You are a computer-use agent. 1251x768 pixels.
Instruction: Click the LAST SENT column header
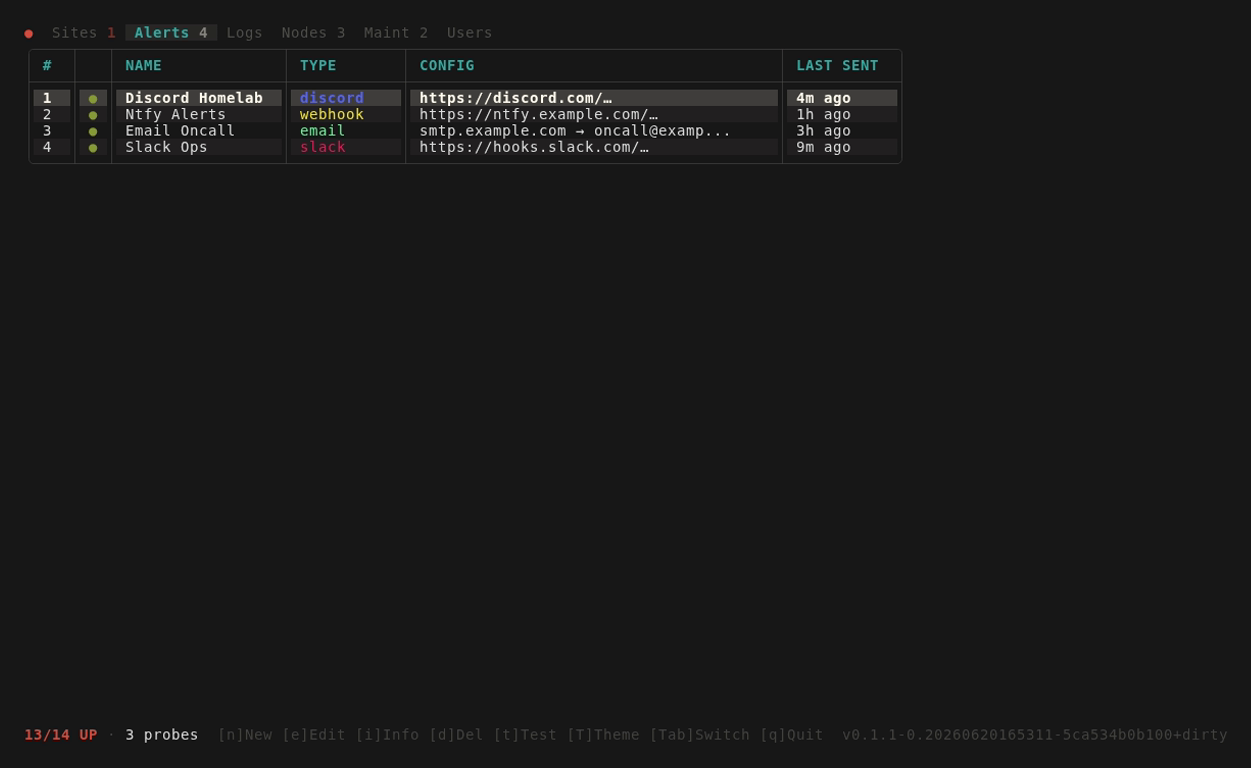837,65
